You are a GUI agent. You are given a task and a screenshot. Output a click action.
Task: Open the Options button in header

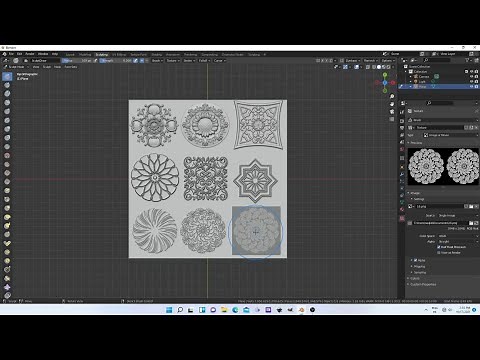tap(388, 61)
